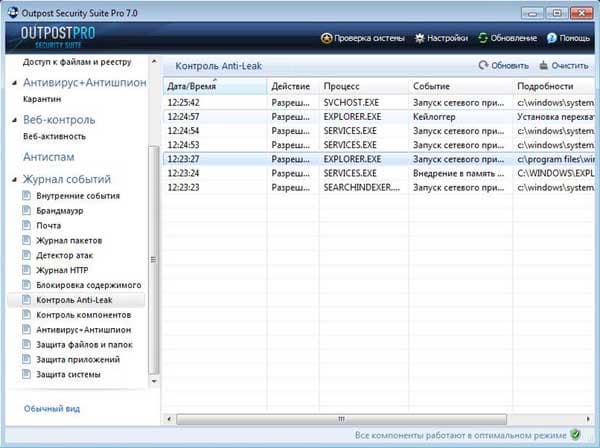Click the log icon beside Блокировка содержимого
Image resolution: width=600 pixels, height=448 pixels.
point(26,285)
